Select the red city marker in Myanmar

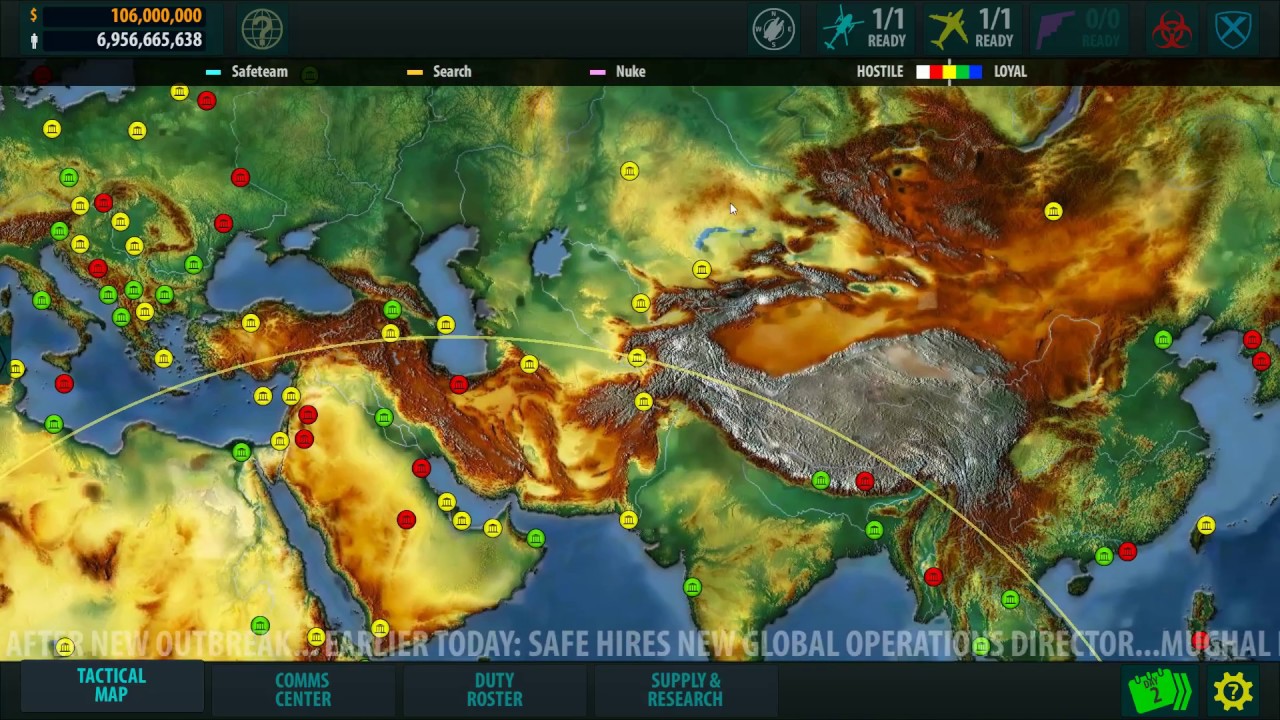[933, 576]
